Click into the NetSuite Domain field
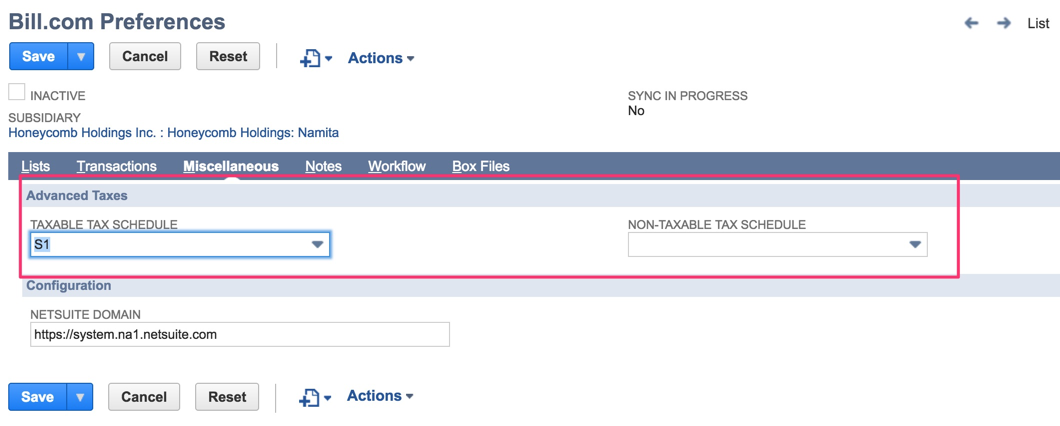Screen dimensions: 1060x426 [240, 334]
